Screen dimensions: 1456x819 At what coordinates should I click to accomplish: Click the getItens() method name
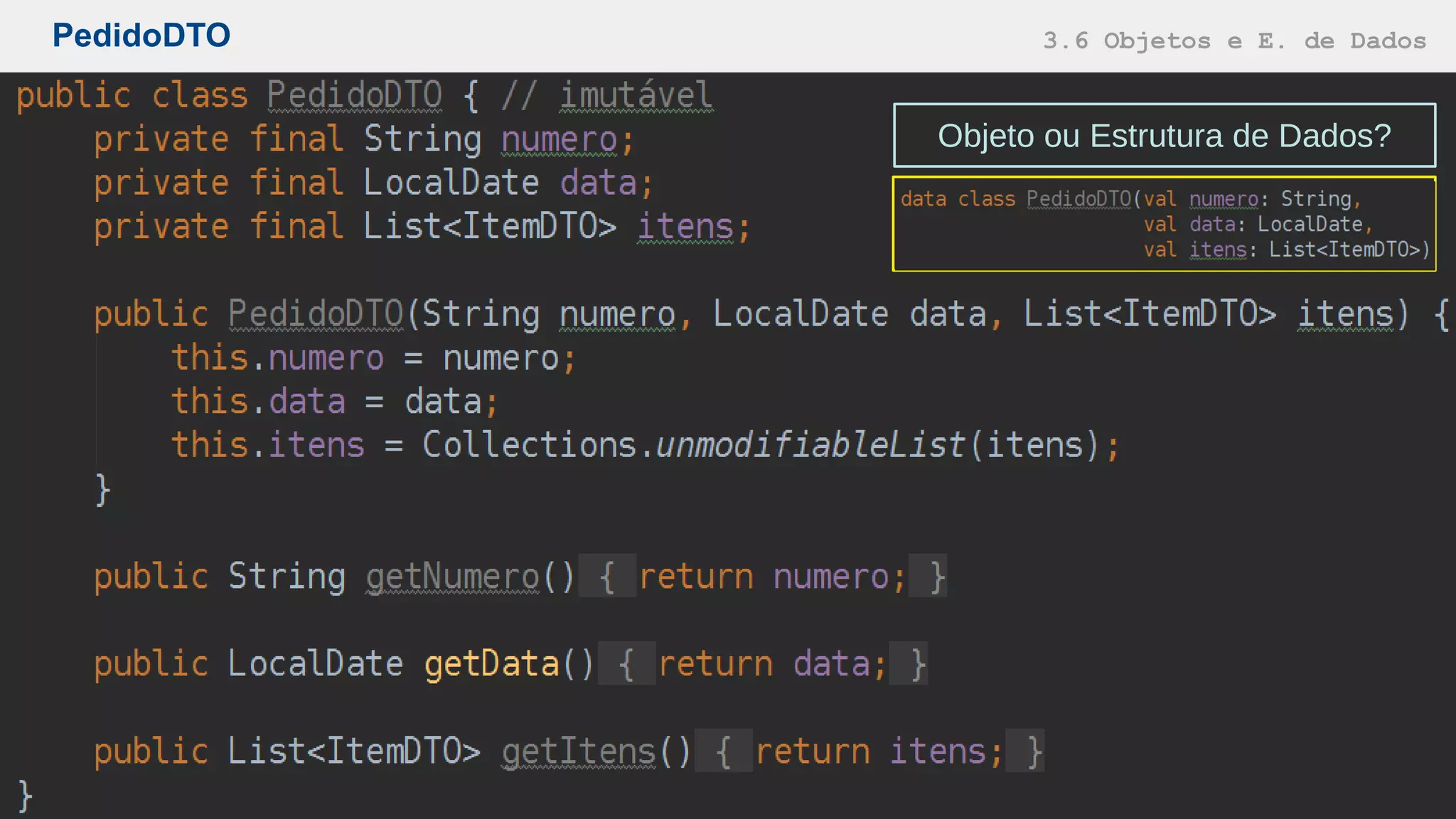point(579,751)
